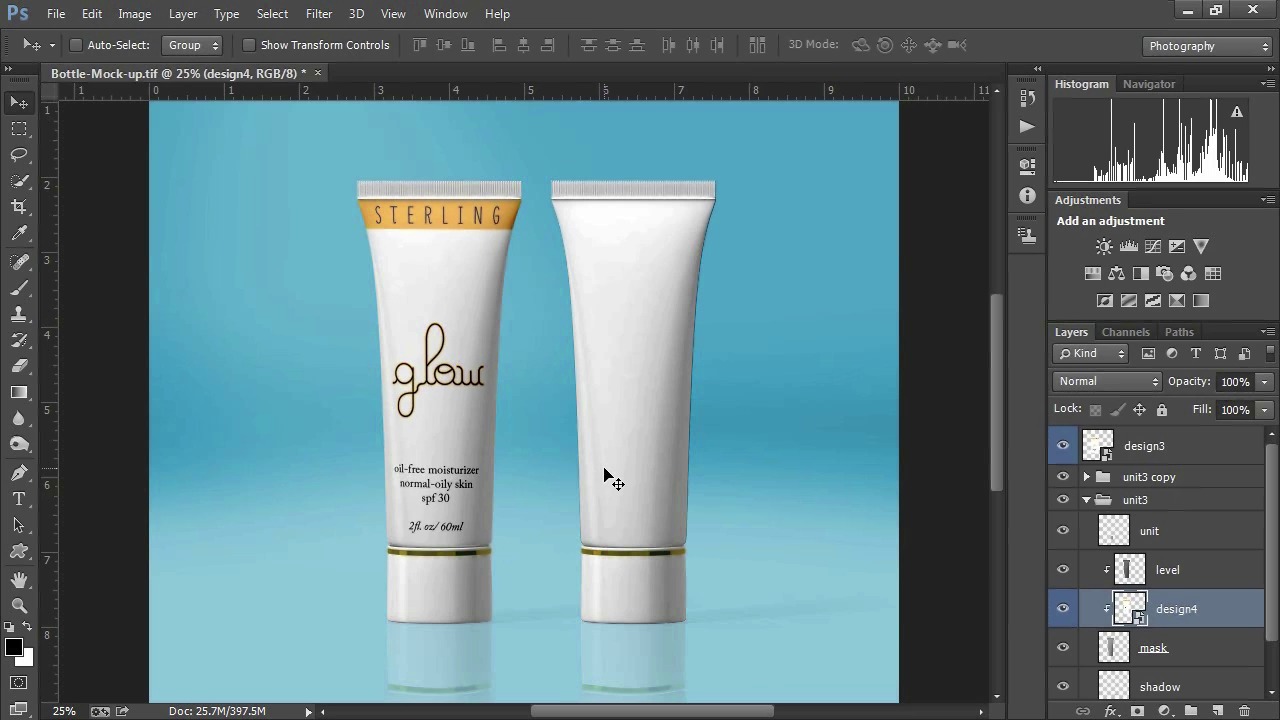1280x720 pixels.
Task: Select the Hand tool
Action: 19,580
